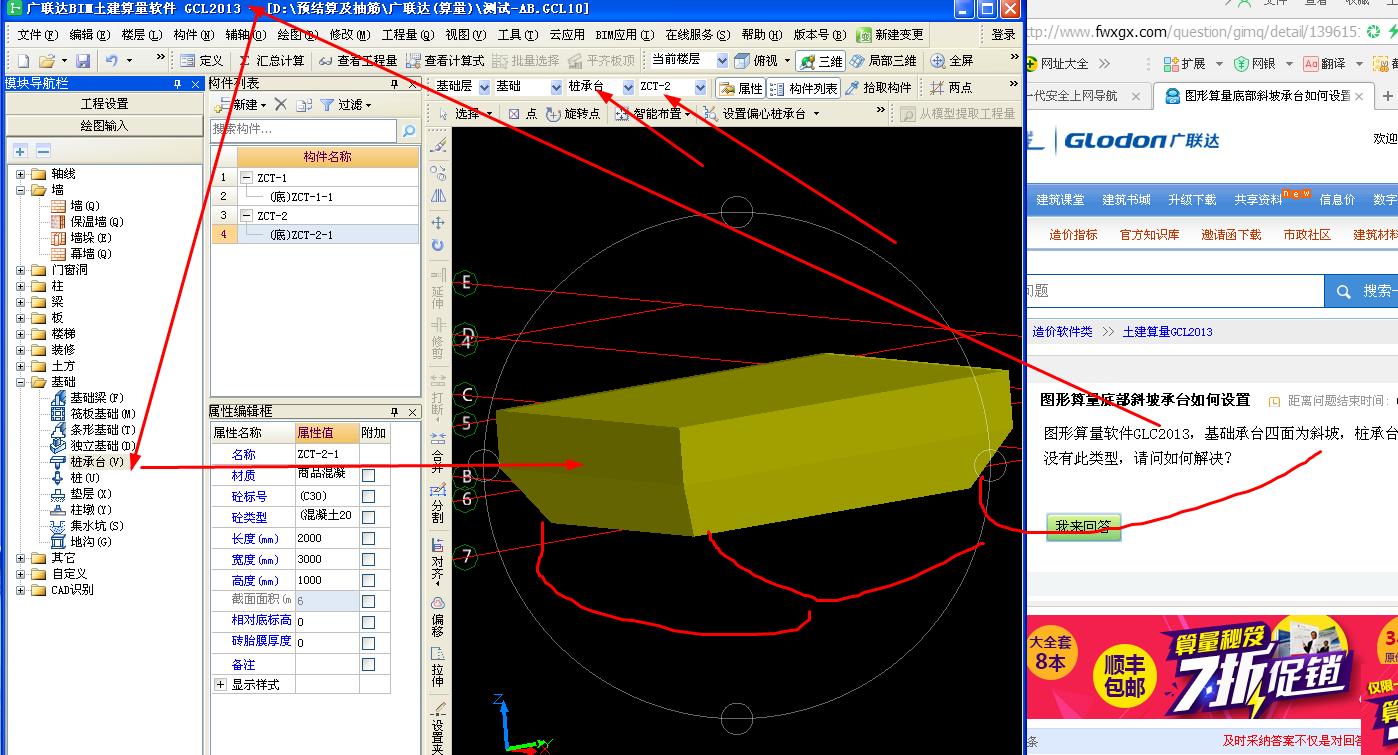Viewport: 1398px width, 755px height.
Task: Open 过滤 filter in component list
Action: 346,105
